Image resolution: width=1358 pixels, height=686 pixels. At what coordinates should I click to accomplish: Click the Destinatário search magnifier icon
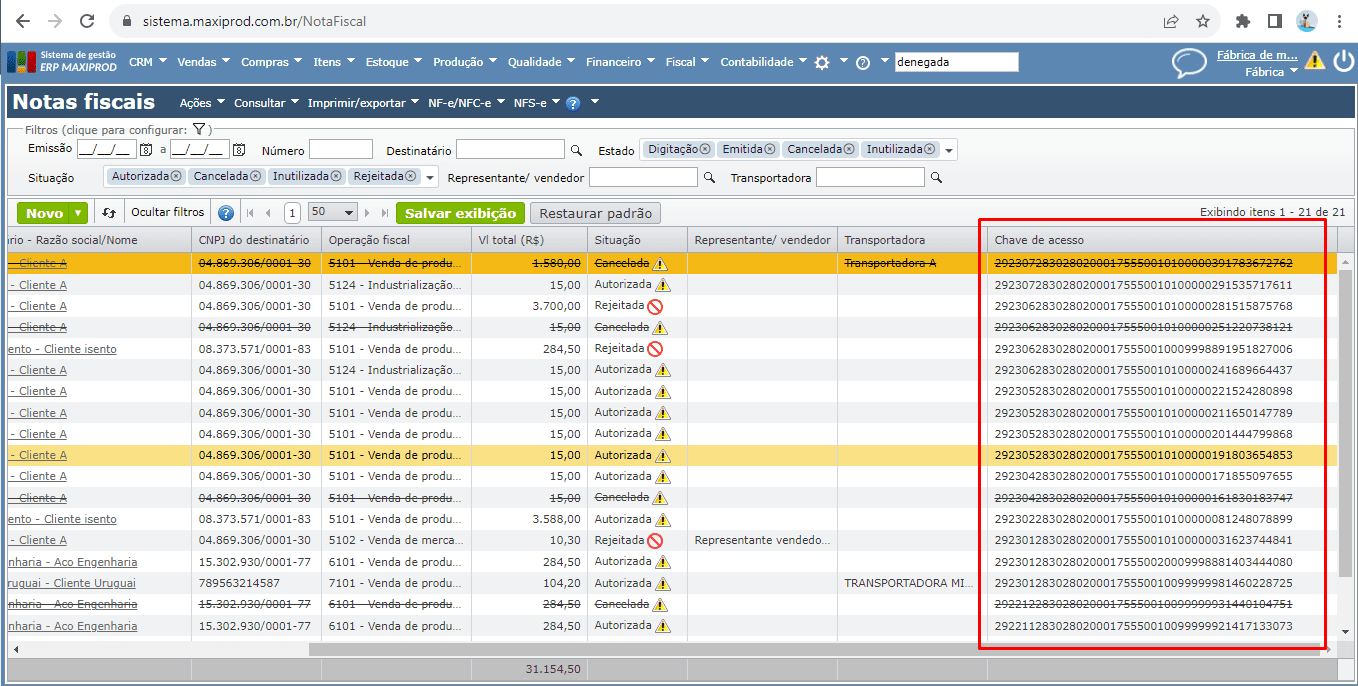coord(576,150)
